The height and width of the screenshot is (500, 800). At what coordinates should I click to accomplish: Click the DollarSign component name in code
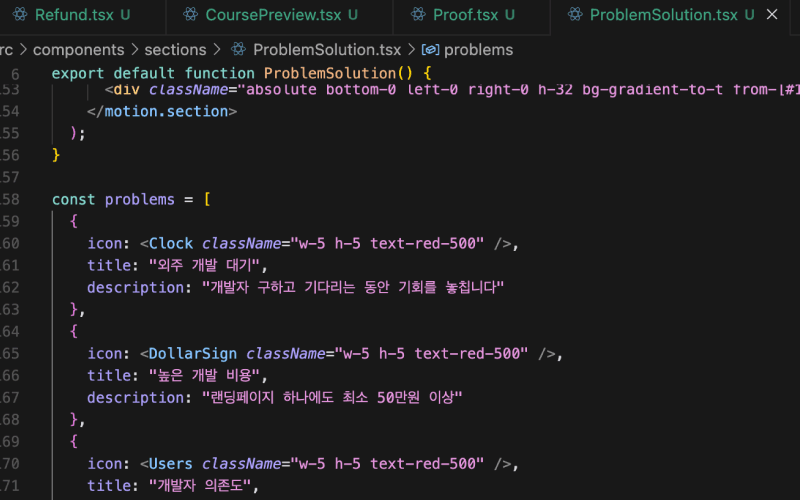point(193,353)
